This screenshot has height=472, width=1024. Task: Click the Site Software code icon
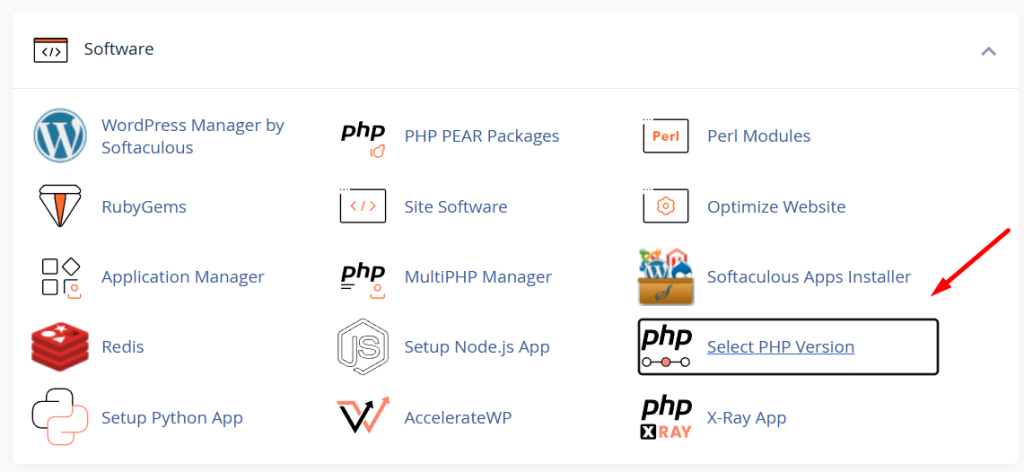point(363,206)
